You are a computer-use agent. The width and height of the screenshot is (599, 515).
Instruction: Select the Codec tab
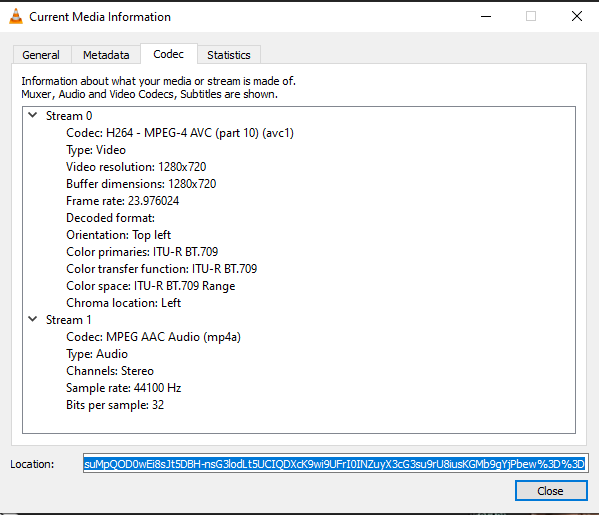point(168,54)
